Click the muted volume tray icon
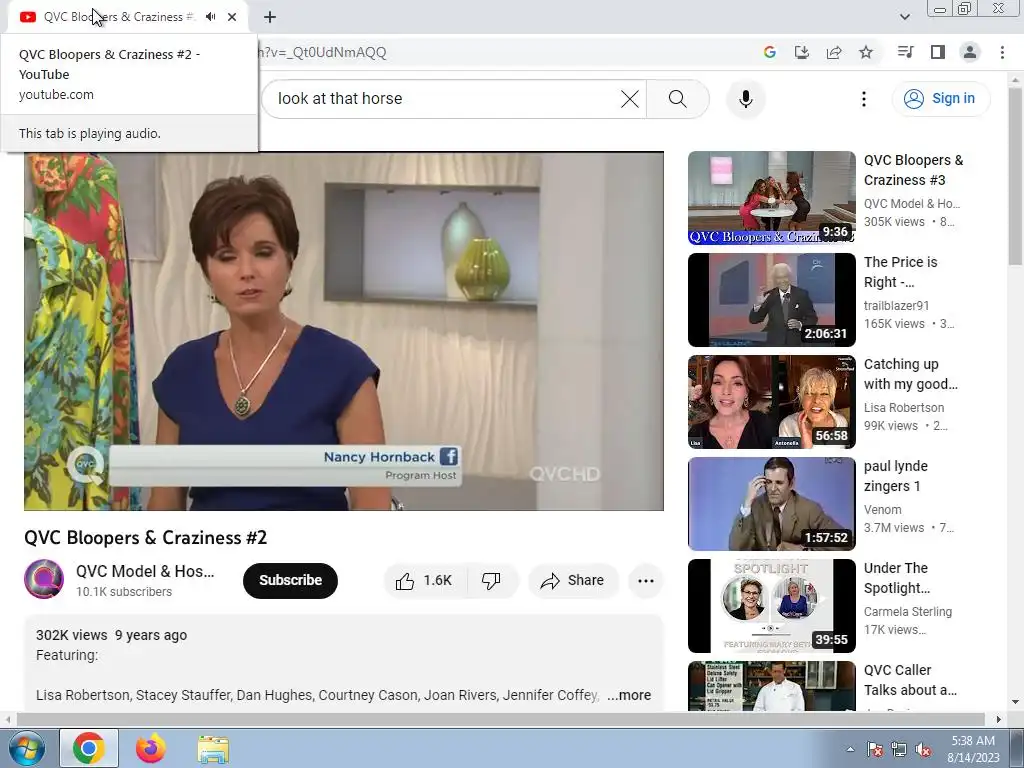This screenshot has width=1024, height=768. point(923,749)
